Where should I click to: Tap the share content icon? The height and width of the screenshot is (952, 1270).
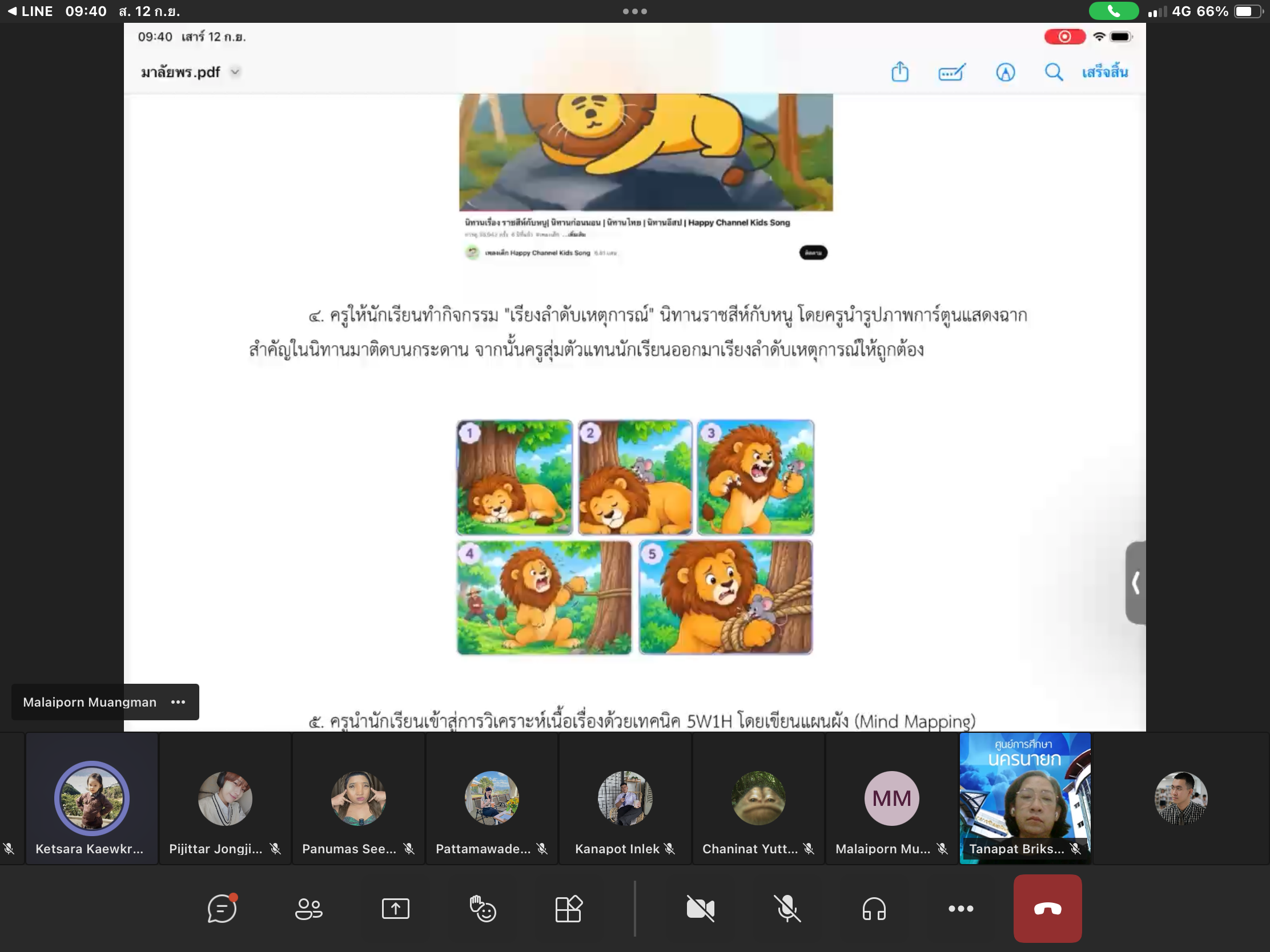tap(396, 909)
